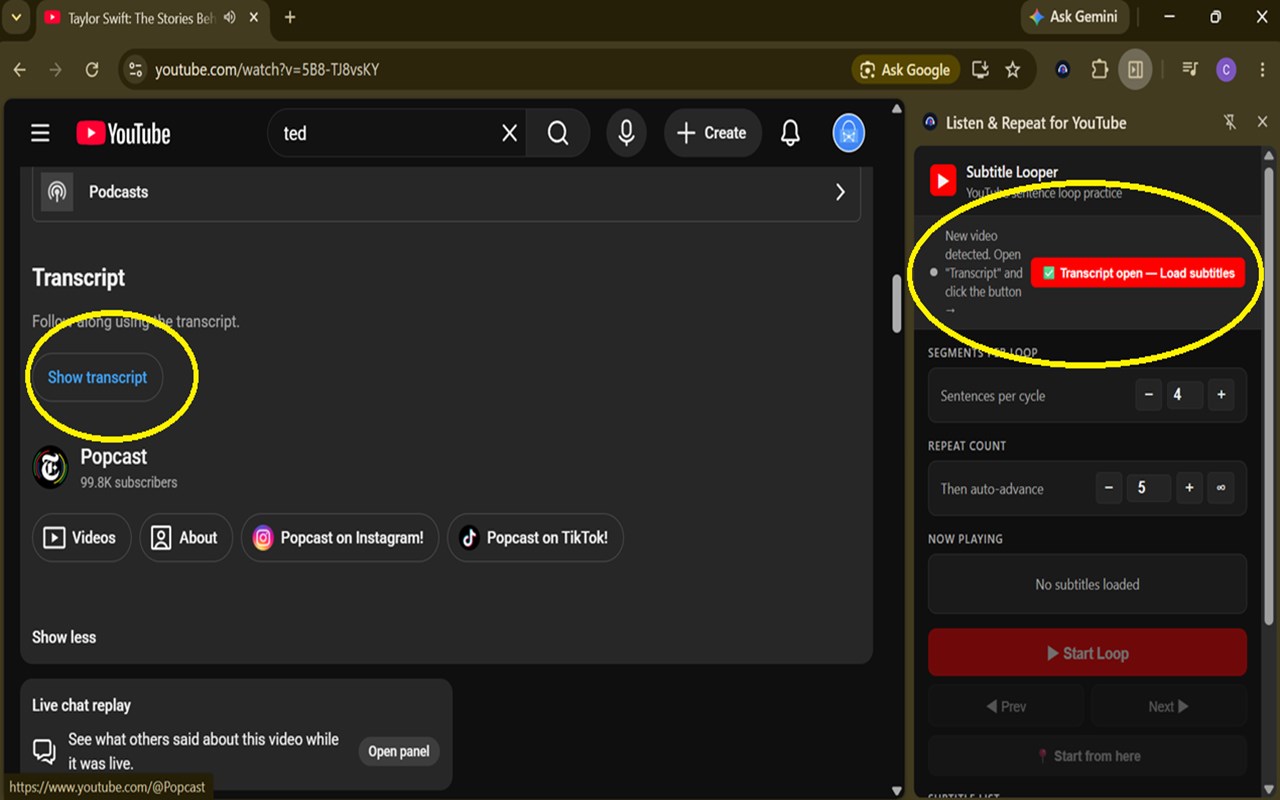Open YouTube notifications bell

point(790,133)
